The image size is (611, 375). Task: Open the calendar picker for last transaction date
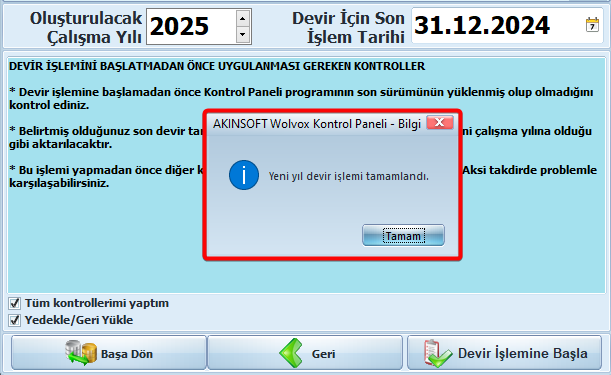tap(592, 25)
